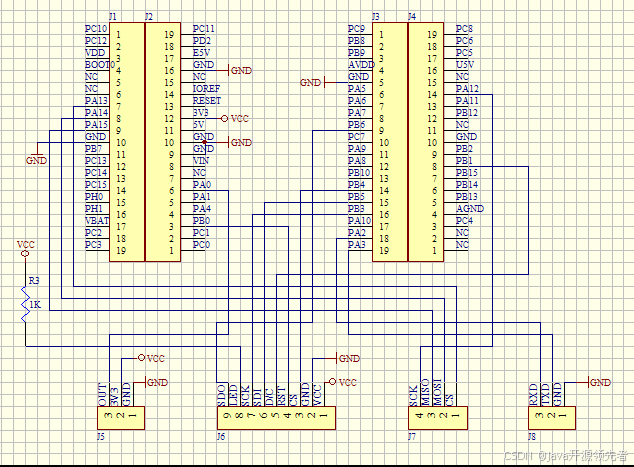Click the RXD pin label on J8
The width and height of the screenshot is (634, 467).
[x=533, y=395]
